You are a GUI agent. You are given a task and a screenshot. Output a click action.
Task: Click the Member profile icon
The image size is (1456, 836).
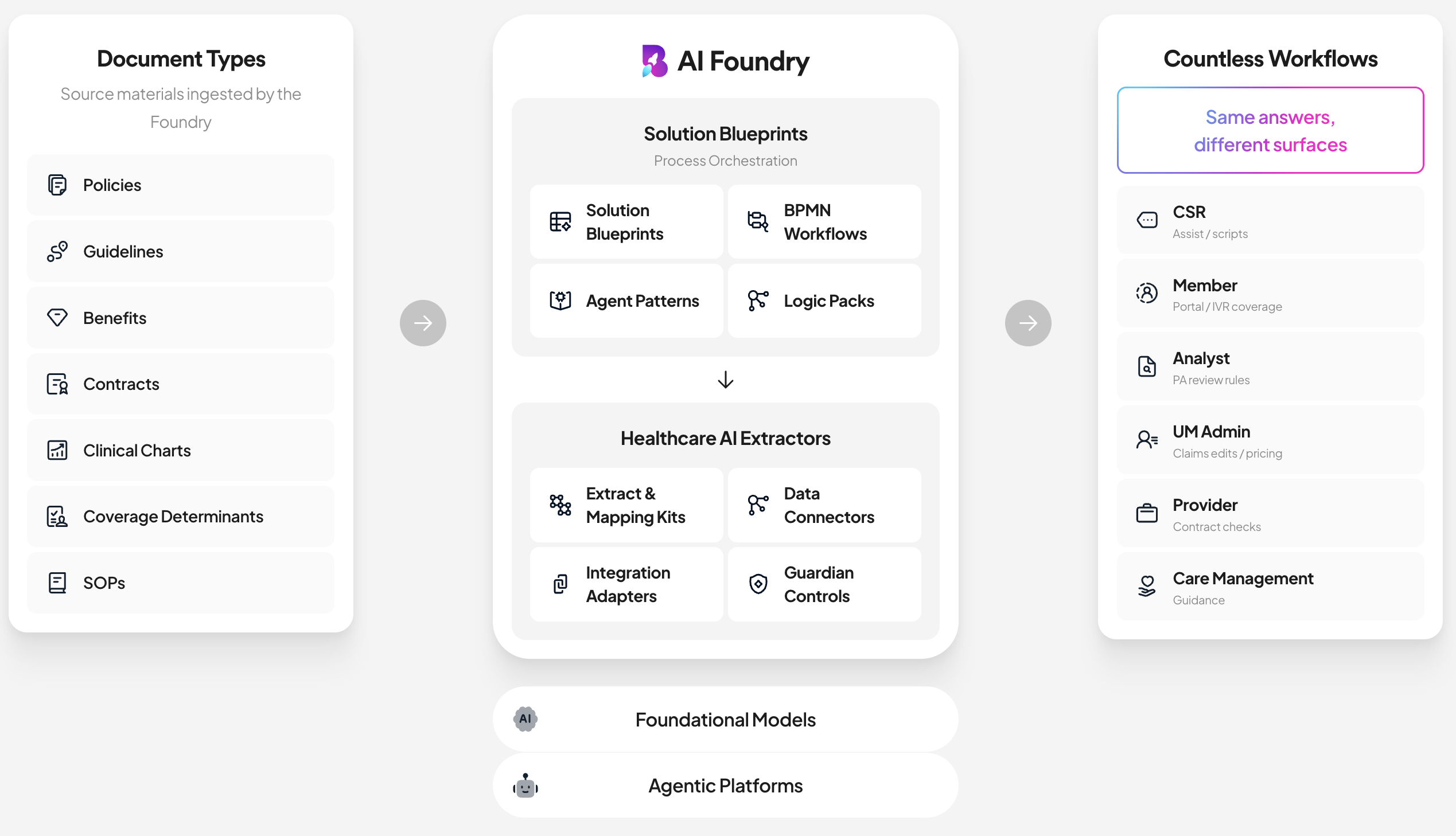[x=1146, y=293]
